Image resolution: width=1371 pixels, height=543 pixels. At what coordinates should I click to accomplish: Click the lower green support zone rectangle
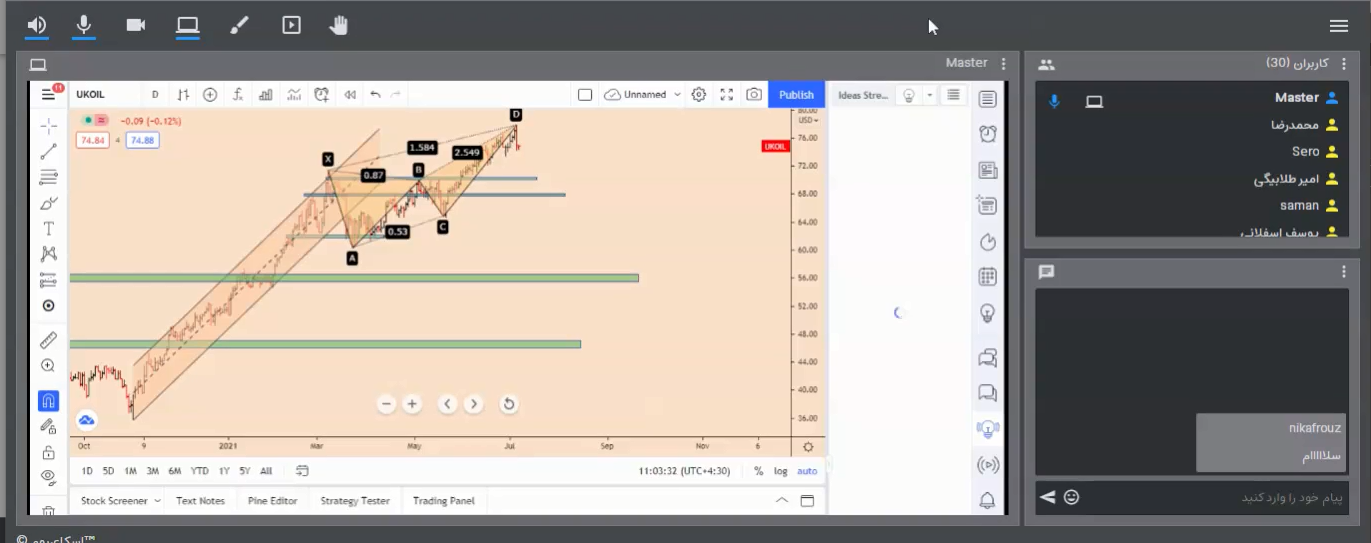[325, 344]
